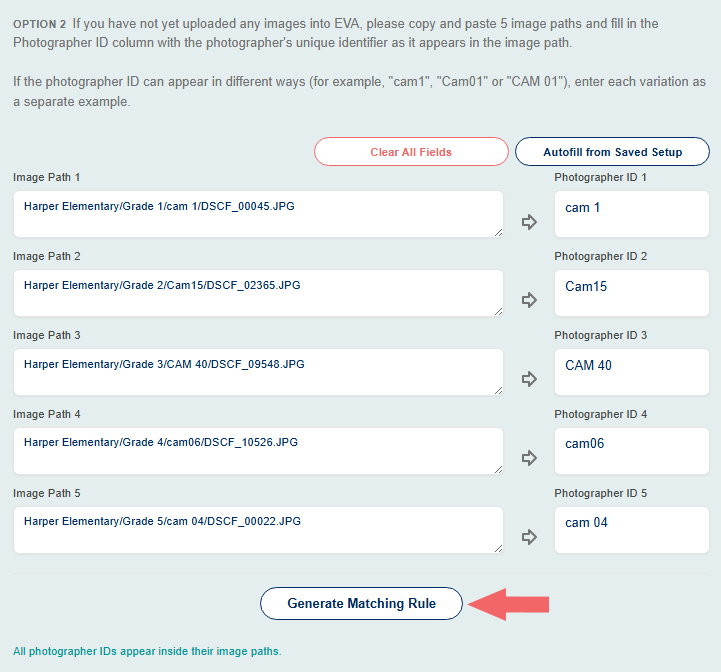721x672 pixels.
Task: Click the 'Image Path 2' label
Action: click(46, 256)
